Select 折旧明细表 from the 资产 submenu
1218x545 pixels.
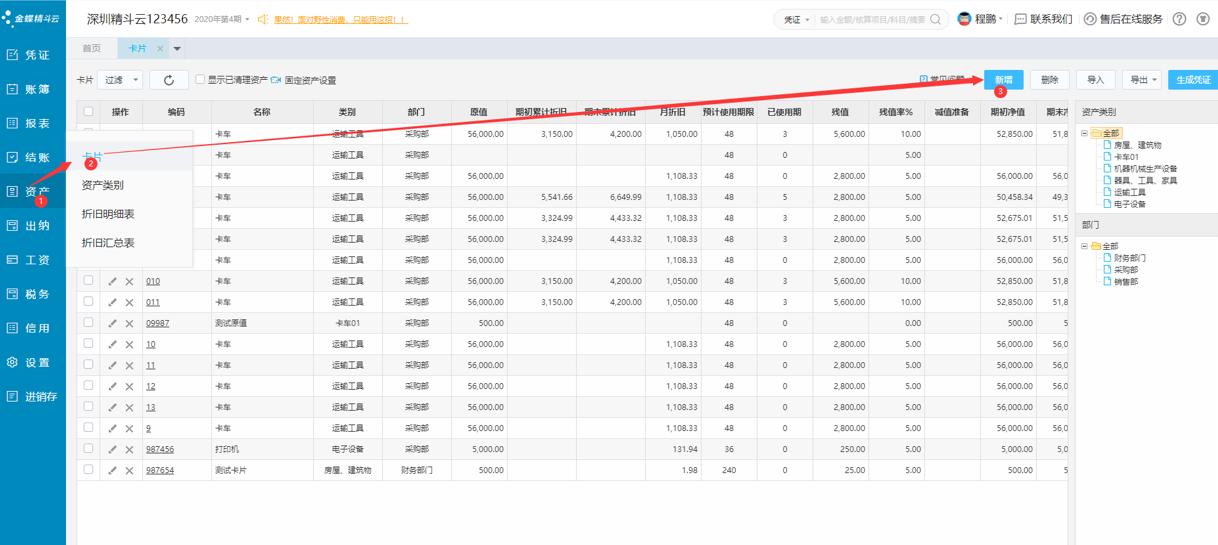tap(108, 214)
